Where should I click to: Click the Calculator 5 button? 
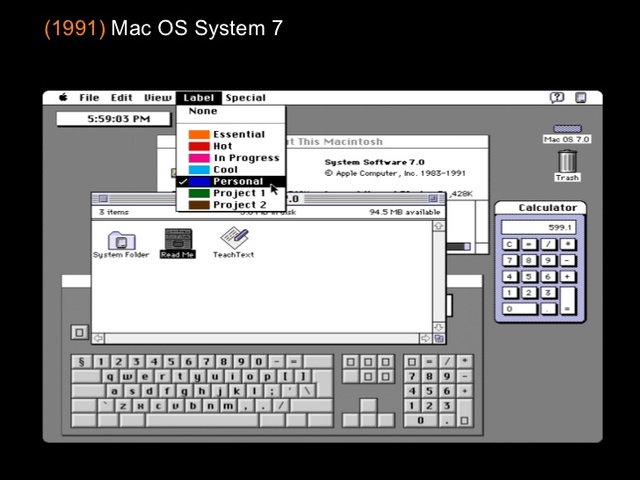tap(529, 276)
